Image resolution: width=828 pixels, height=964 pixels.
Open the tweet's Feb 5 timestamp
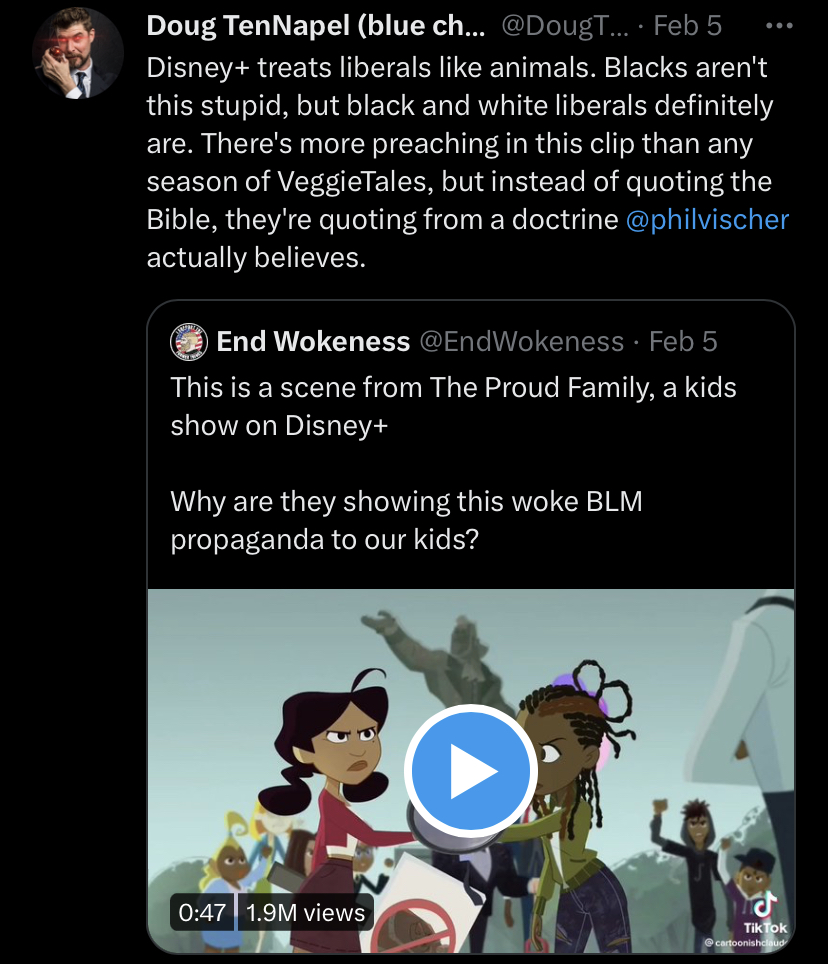tap(687, 26)
